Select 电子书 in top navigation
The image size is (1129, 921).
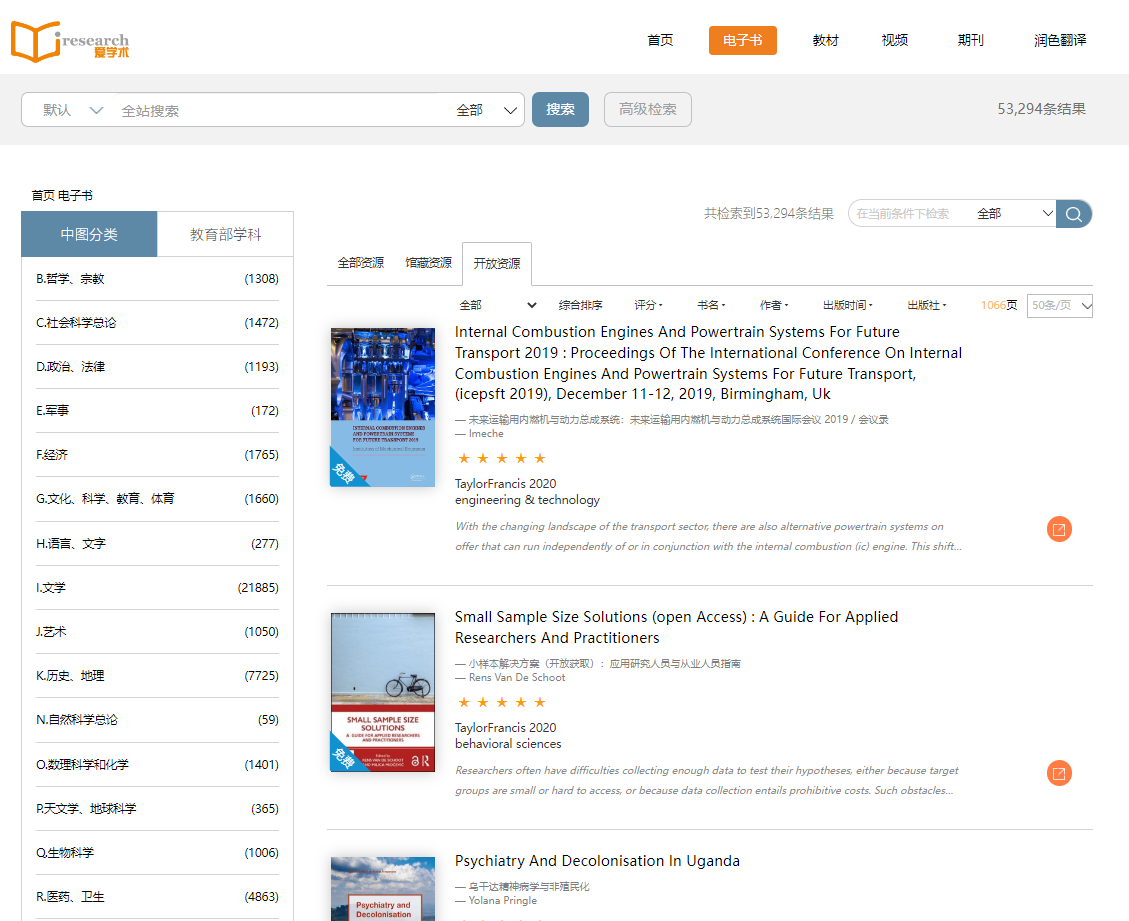click(742, 40)
